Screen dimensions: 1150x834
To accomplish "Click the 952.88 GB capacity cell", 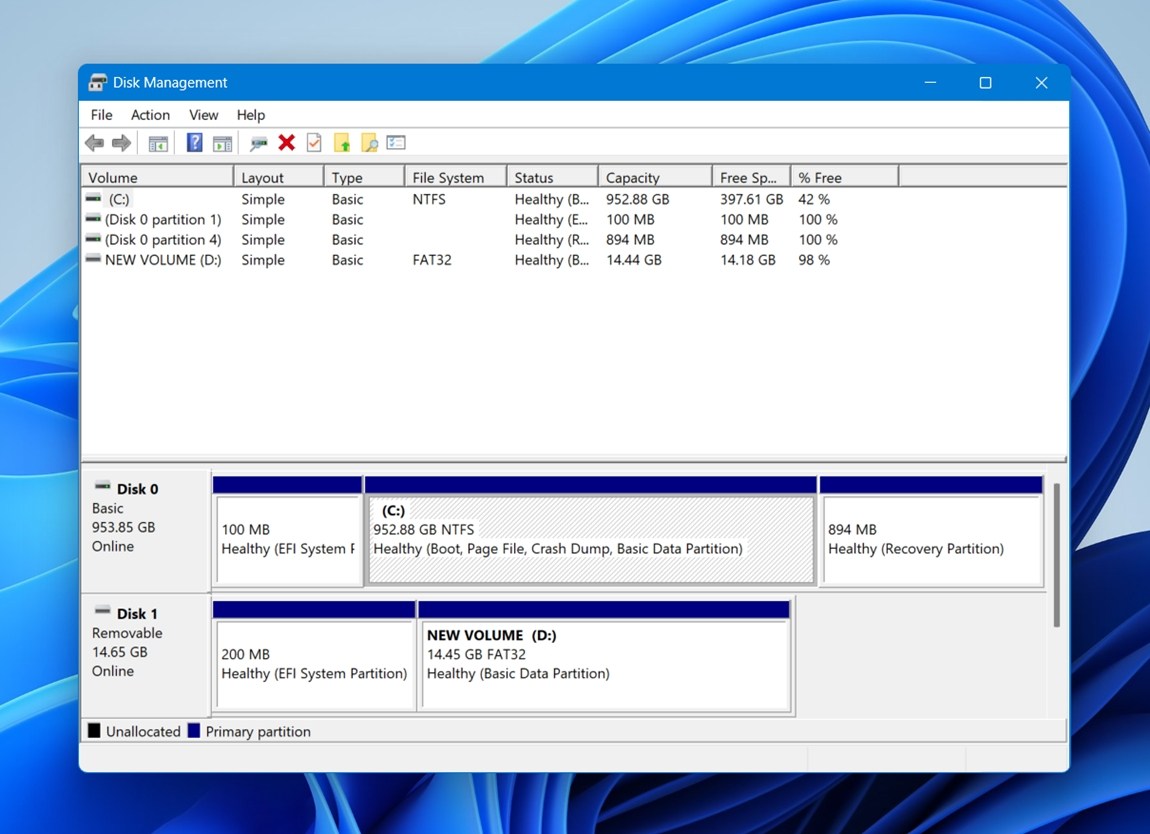I will point(637,200).
